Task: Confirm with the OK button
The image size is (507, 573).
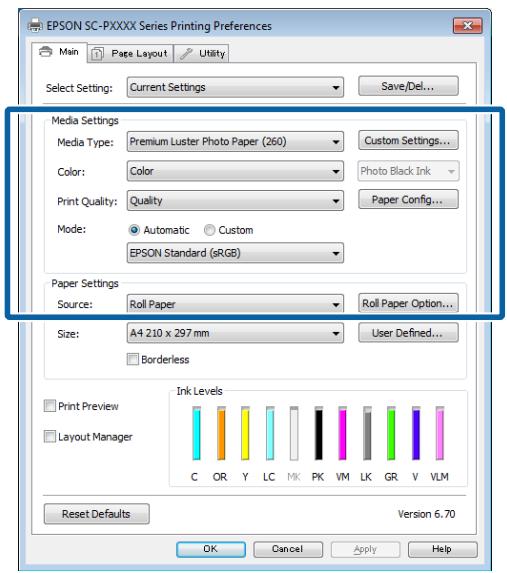Action: [211, 549]
